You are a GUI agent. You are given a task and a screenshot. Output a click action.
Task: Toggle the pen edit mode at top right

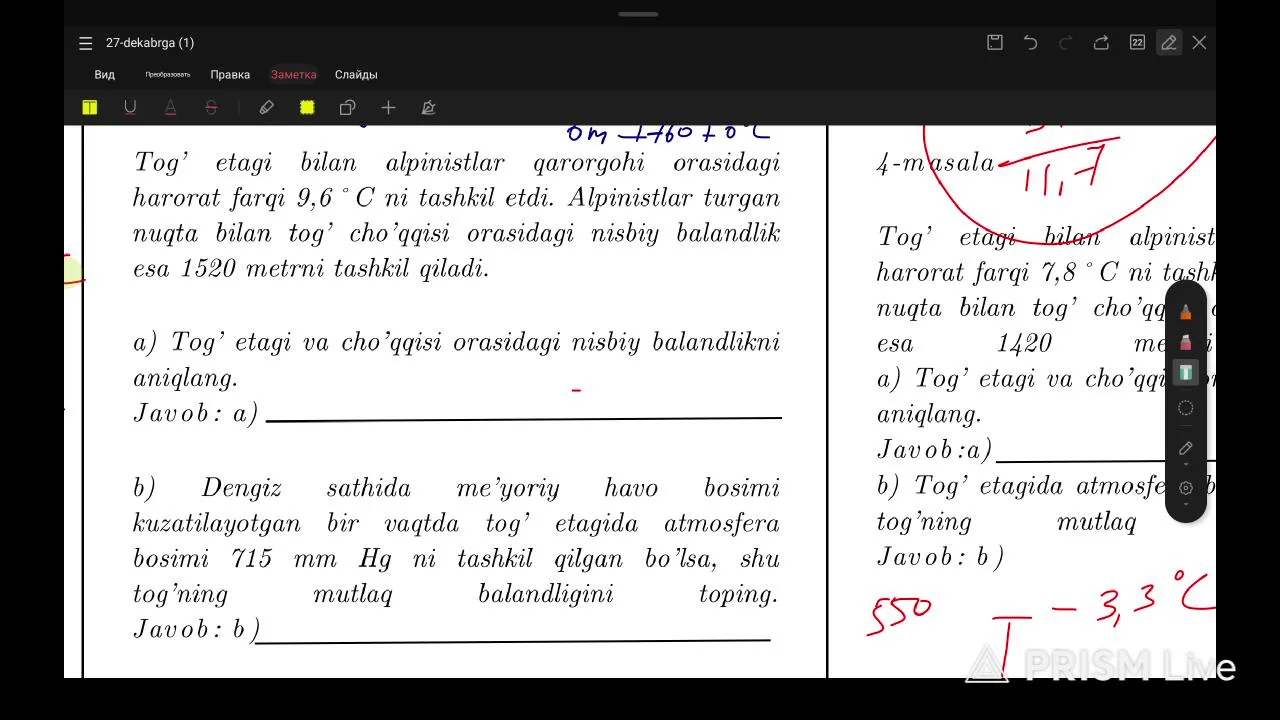coord(1168,42)
